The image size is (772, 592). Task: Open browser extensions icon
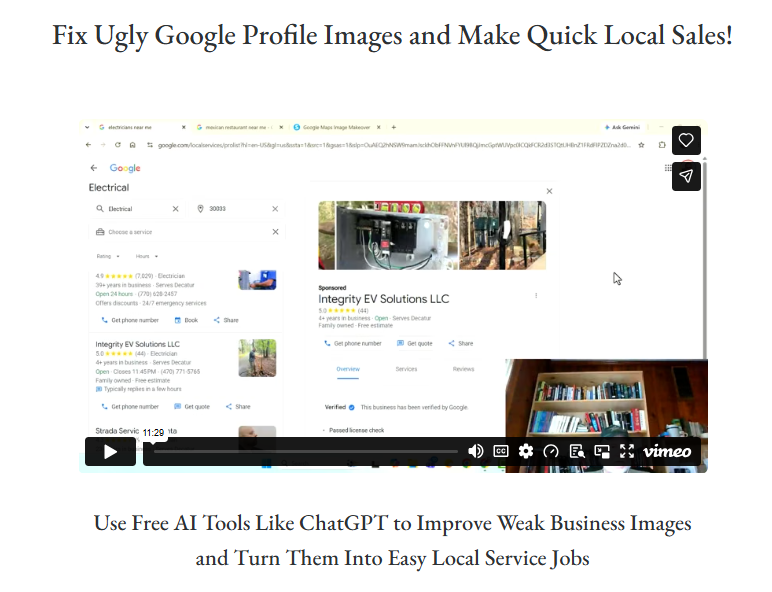[662, 145]
